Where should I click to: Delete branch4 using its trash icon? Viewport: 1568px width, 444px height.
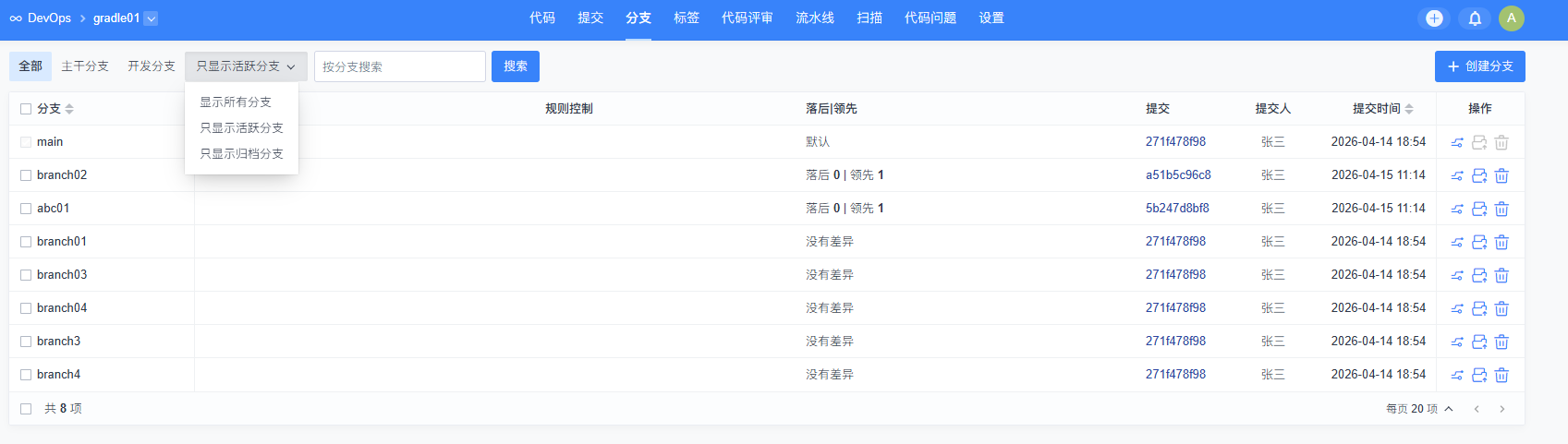[x=1501, y=375]
